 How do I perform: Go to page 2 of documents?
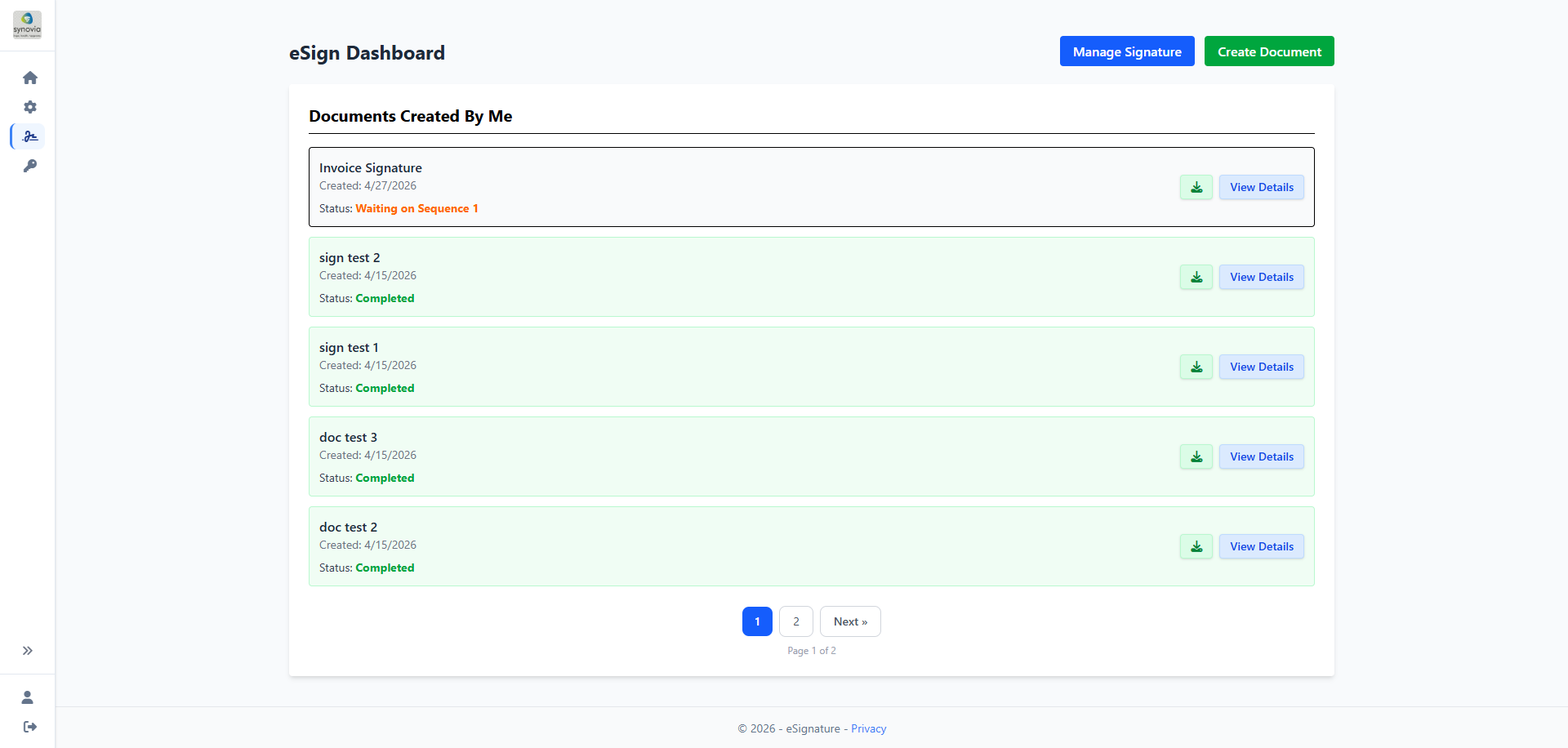[x=796, y=621]
